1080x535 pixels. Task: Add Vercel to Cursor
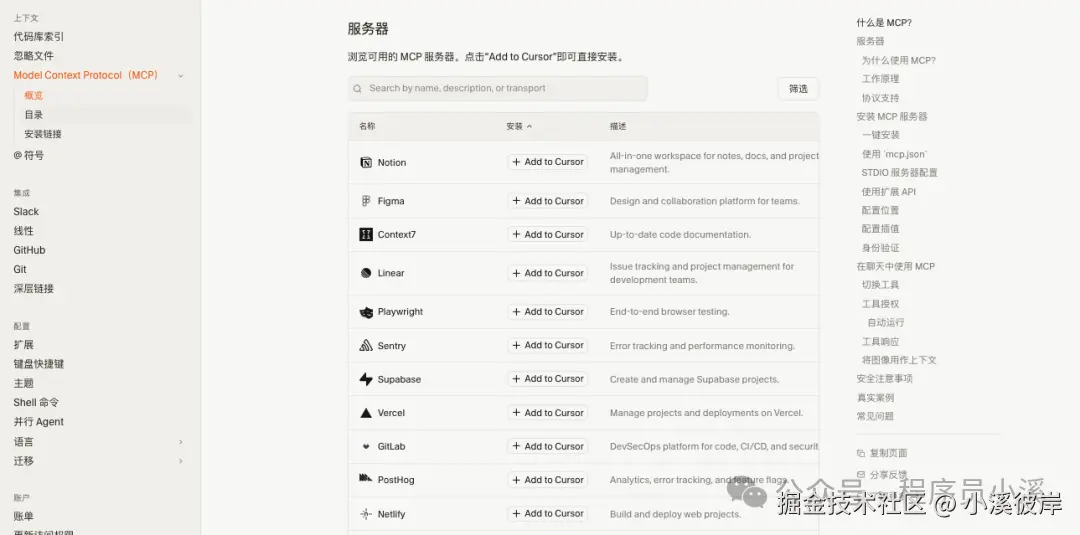coord(548,413)
